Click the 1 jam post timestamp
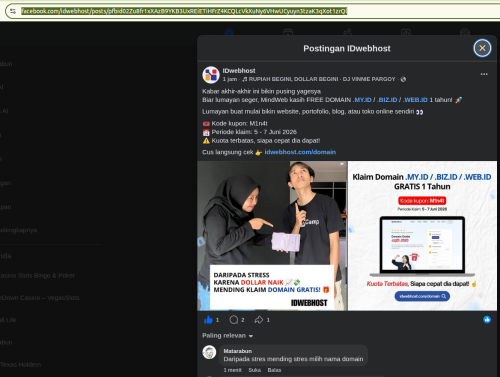500x377 pixels. (x=230, y=79)
